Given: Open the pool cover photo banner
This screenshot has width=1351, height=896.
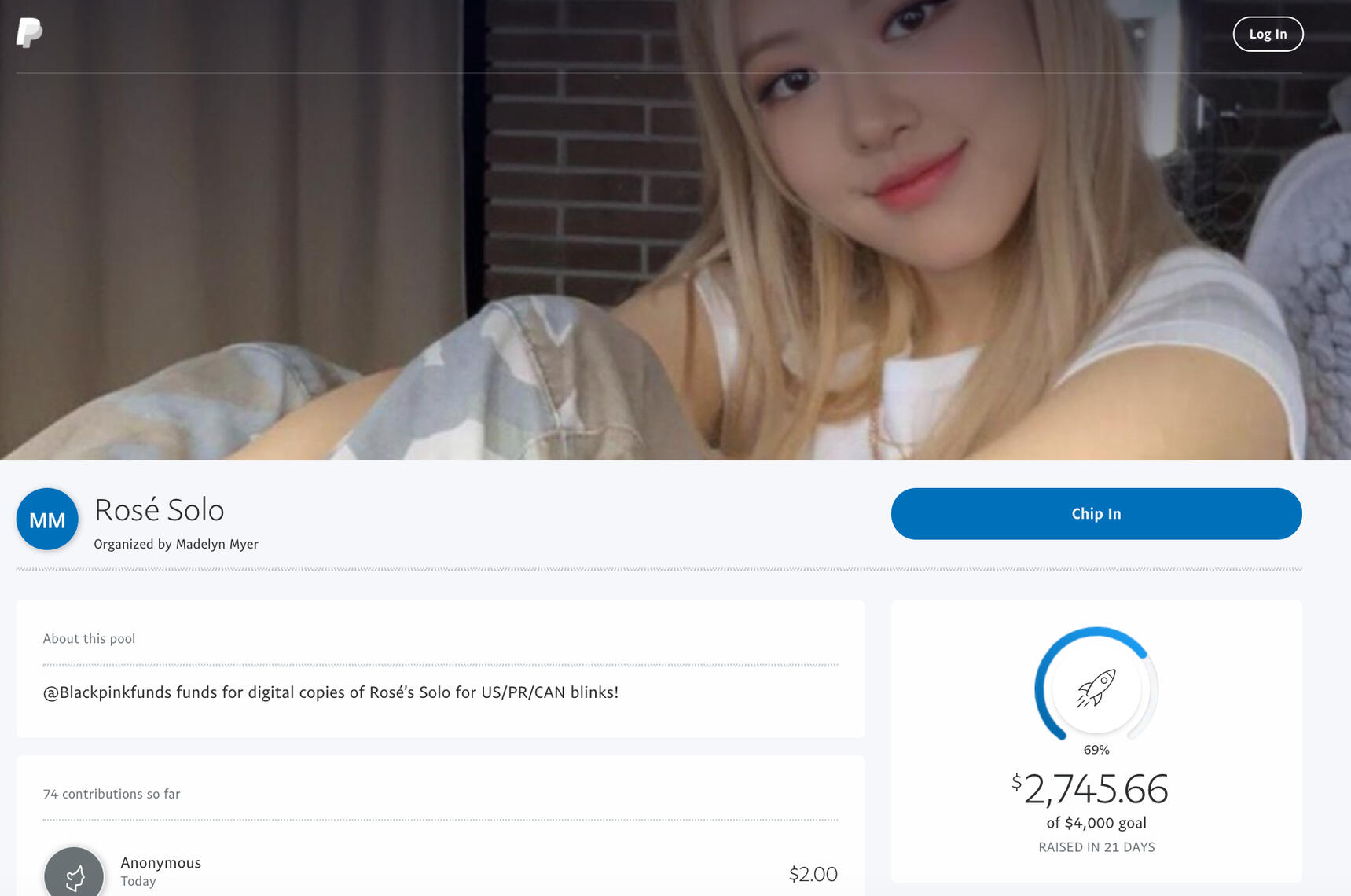Looking at the screenshot, I should pyautogui.click(x=675, y=259).
